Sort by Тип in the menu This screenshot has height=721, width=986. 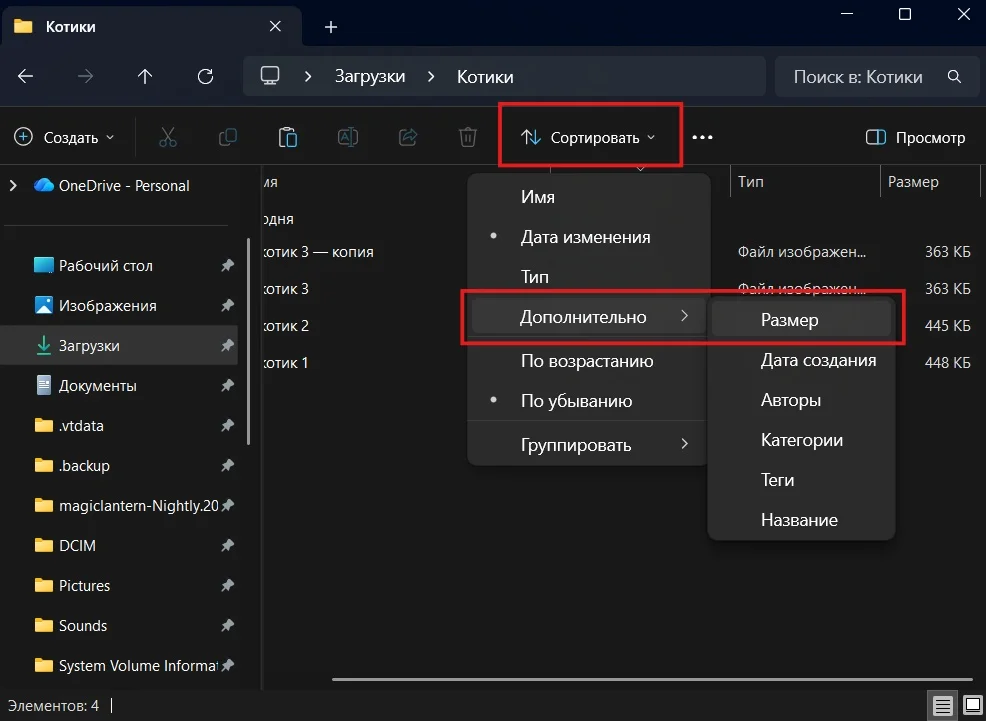(589, 277)
